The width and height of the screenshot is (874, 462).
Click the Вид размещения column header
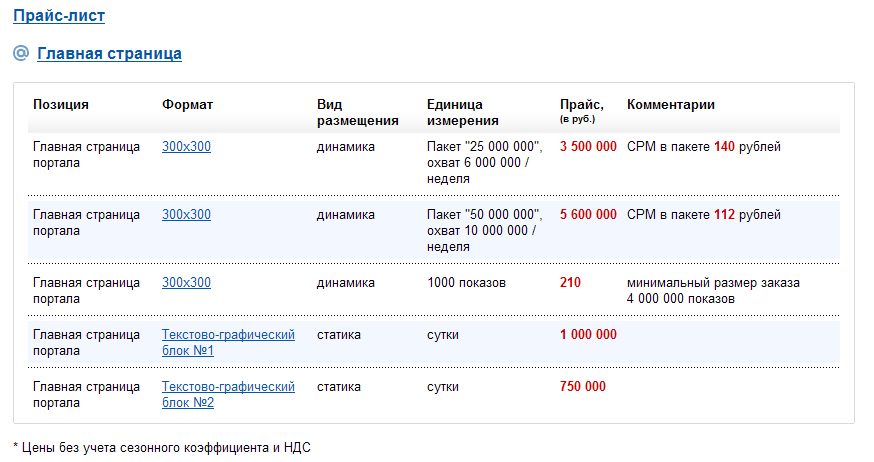[357, 113]
